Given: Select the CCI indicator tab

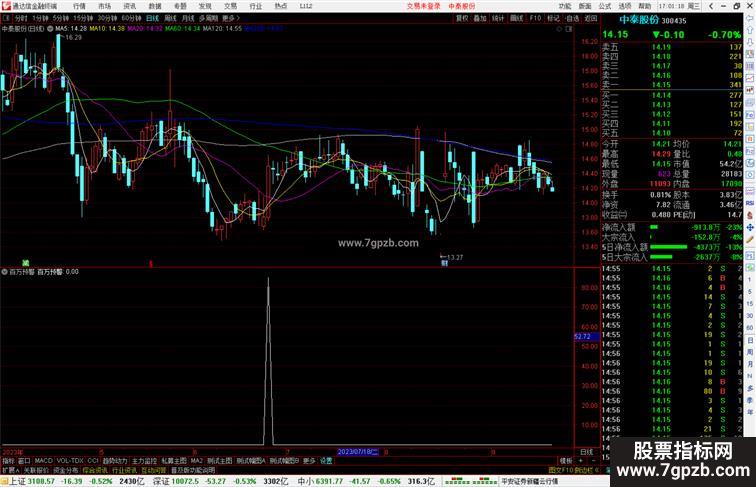Looking at the screenshot, I should pyautogui.click(x=93, y=461).
